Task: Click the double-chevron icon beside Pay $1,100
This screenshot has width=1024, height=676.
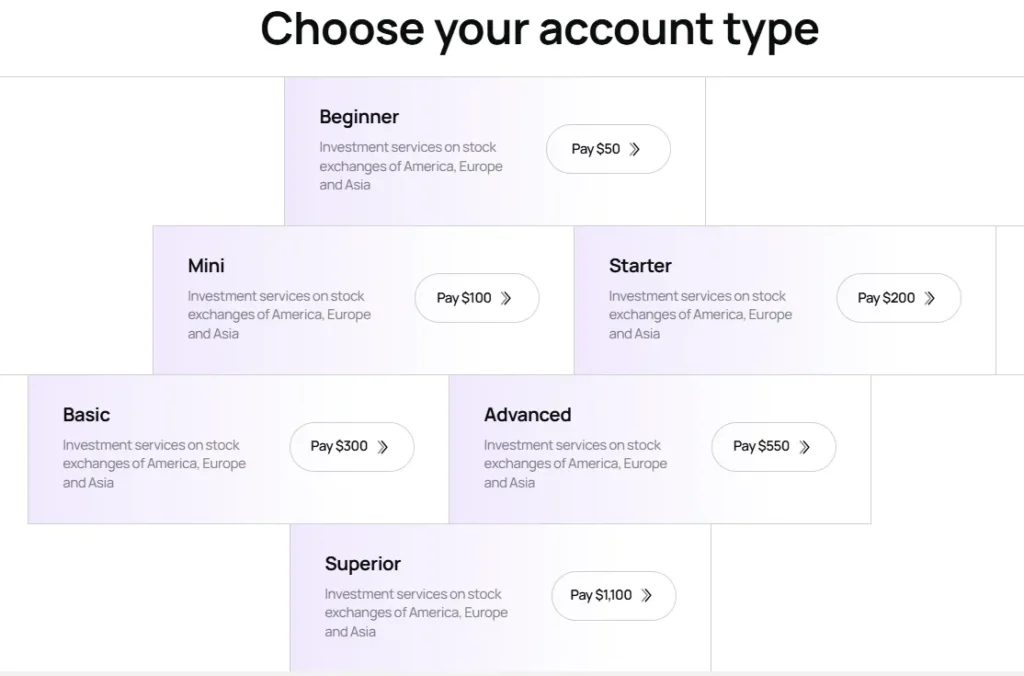Action: [x=647, y=595]
